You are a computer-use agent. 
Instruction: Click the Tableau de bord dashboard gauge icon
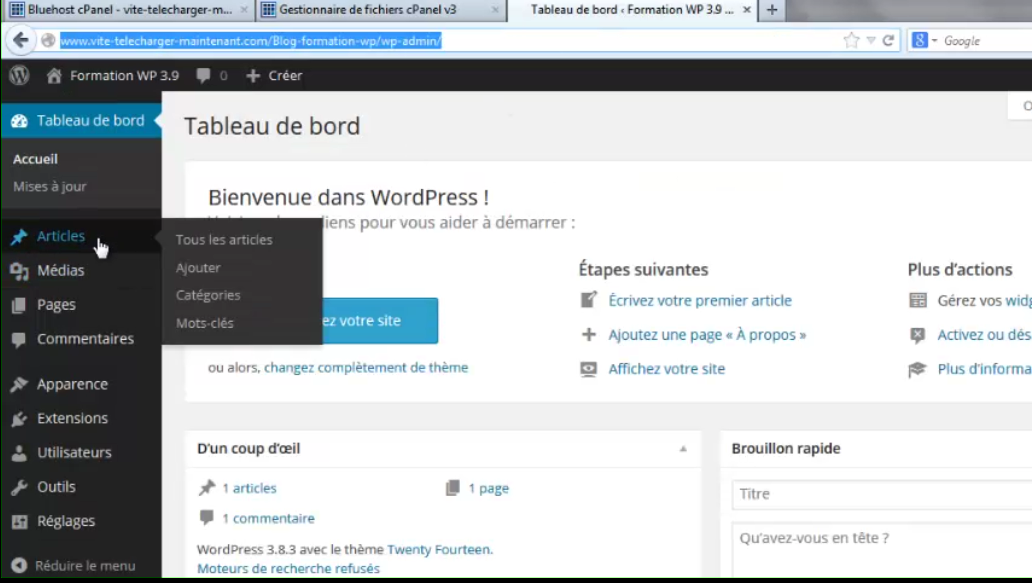click(19, 121)
